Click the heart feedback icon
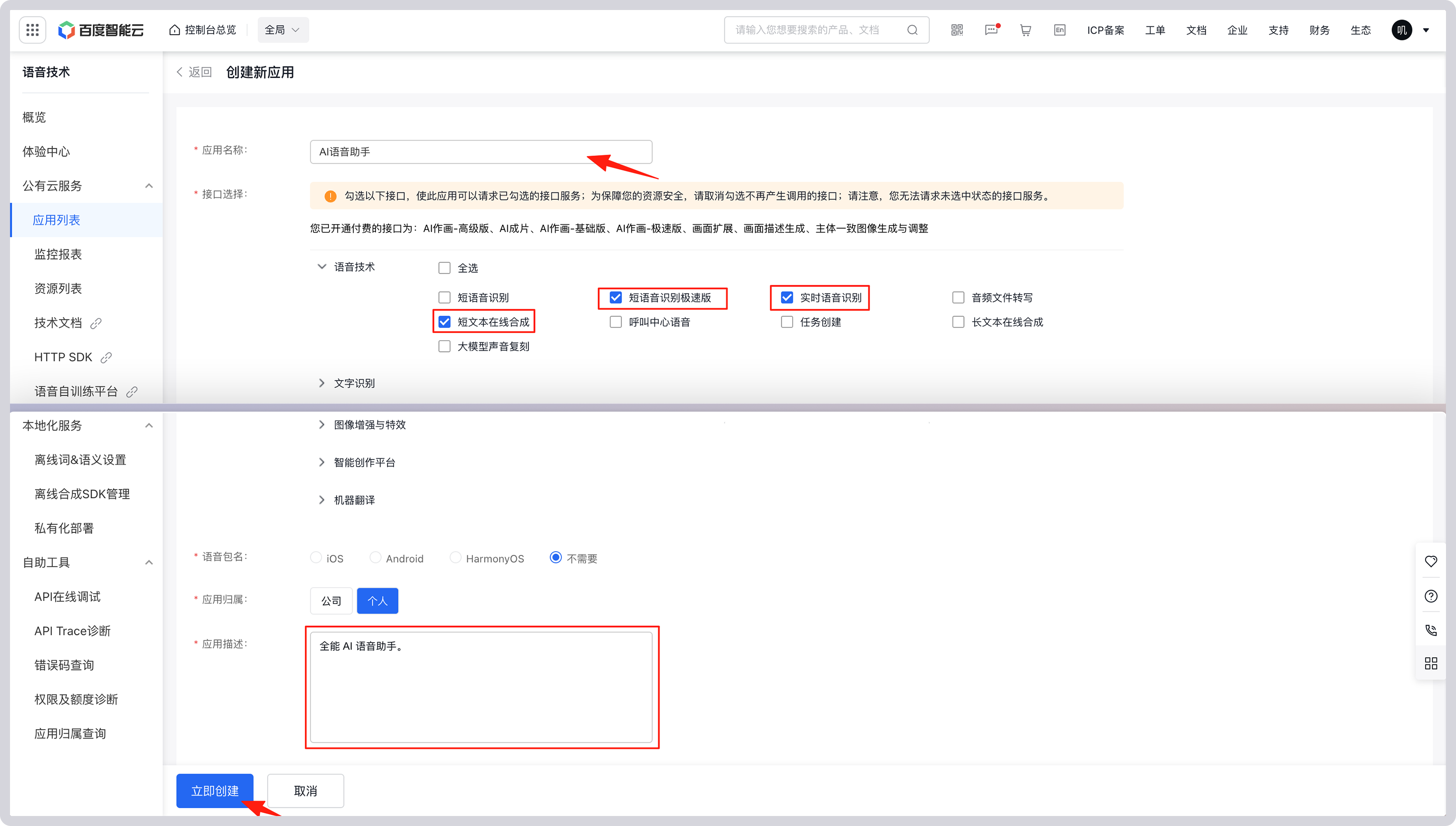This screenshot has height=826, width=1456. point(1431,562)
